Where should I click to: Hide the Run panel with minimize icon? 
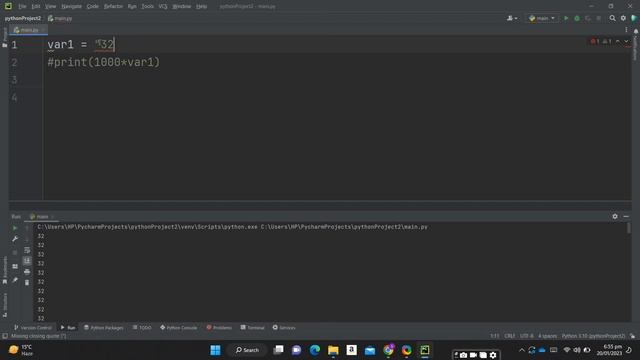(x=626, y=216)
